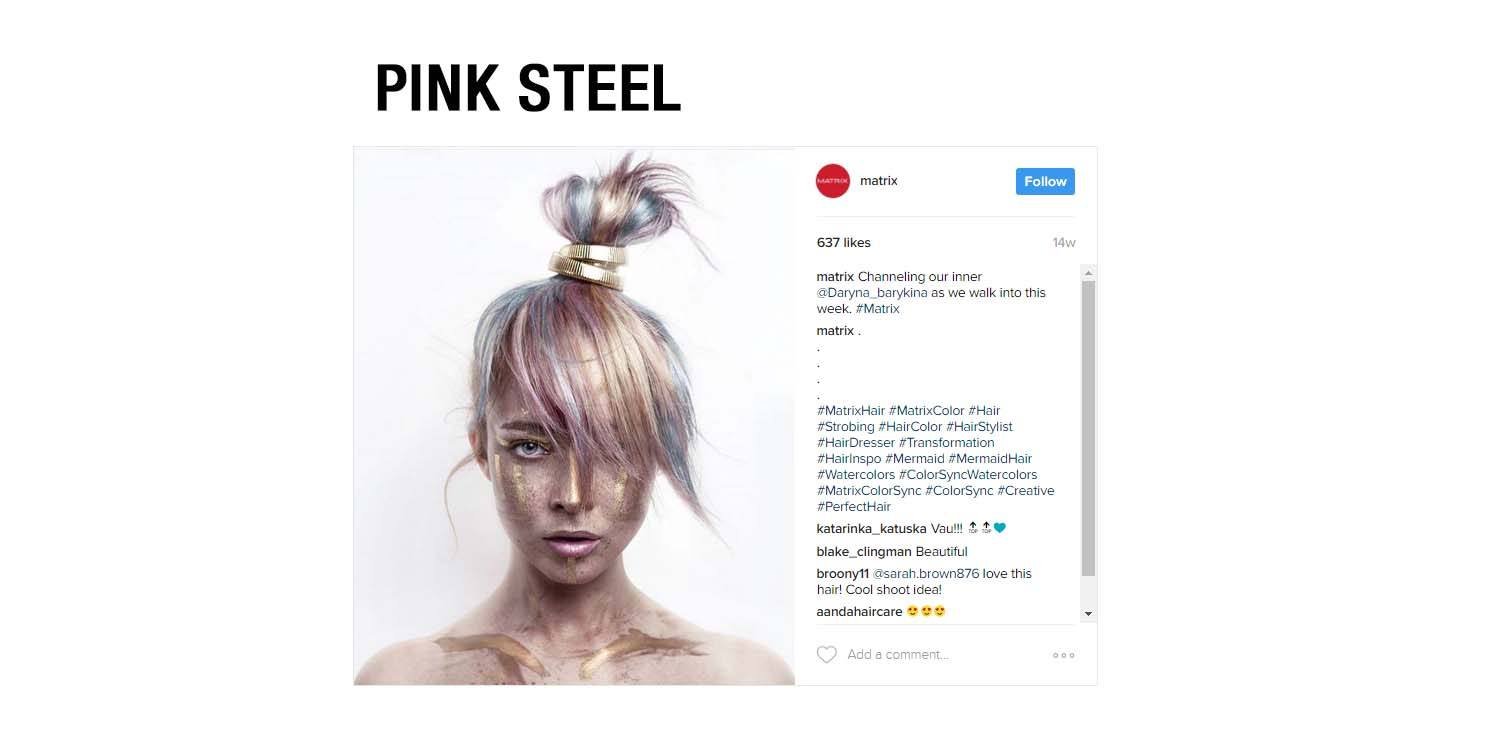
Task: Click the 14w post timestamp
Action: 1064,243
